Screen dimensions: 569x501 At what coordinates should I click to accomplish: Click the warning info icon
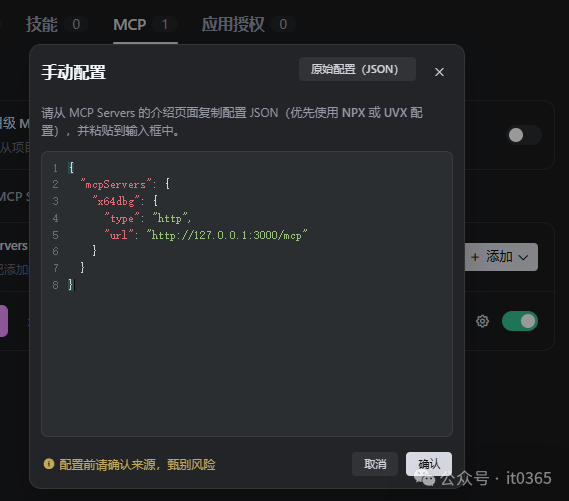coord(49,464)
